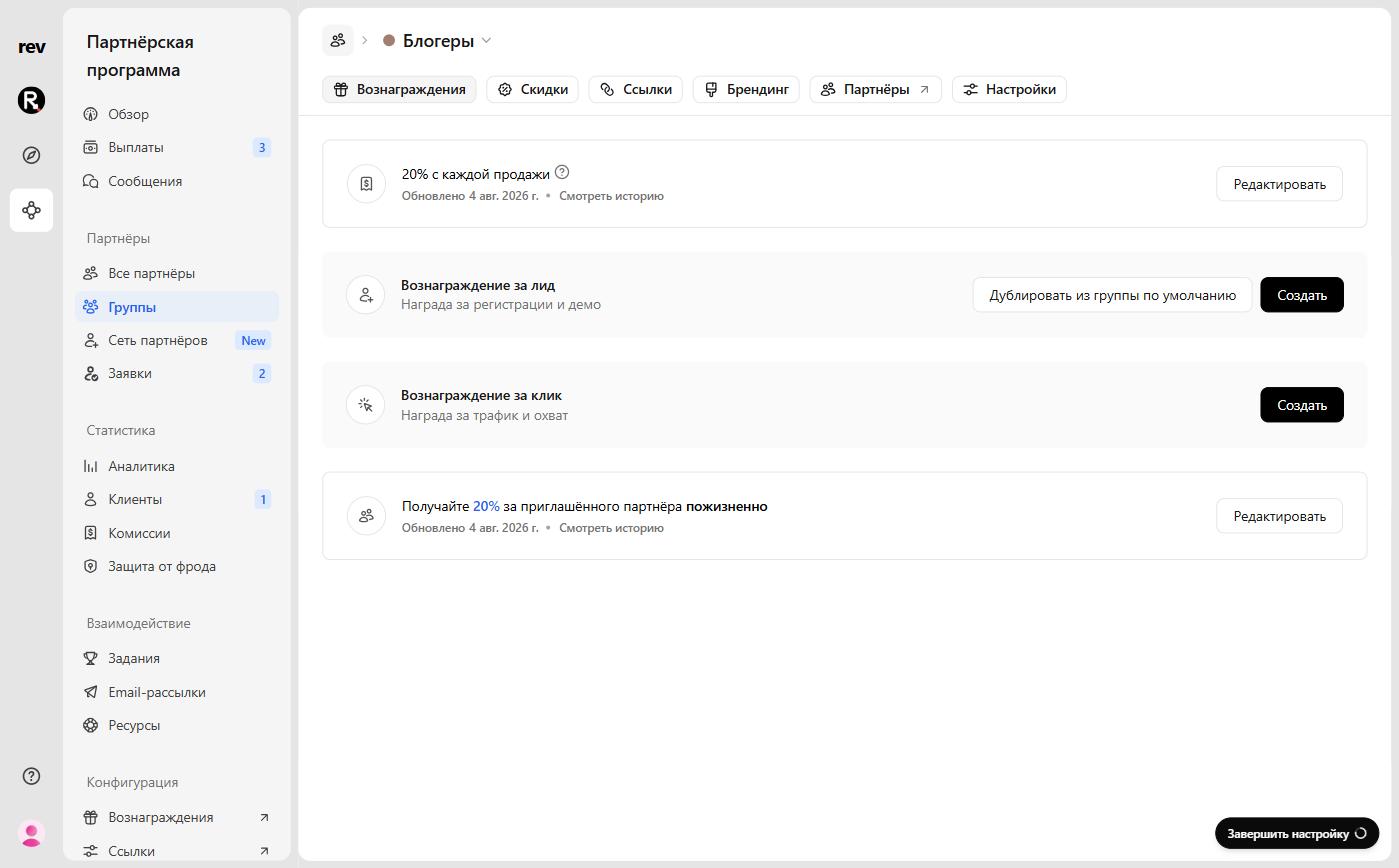Edit the invited partner reward
Screen dimensions: 1399x868
pyautogui.click(x=1279, y=516)
